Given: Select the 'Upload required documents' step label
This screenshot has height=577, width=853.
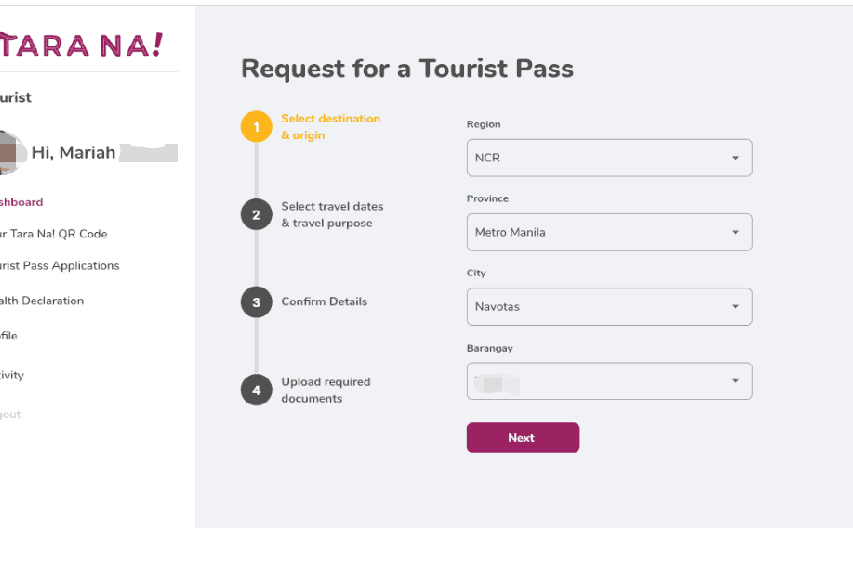Looking at the screenshot, I should pos(325,390).
